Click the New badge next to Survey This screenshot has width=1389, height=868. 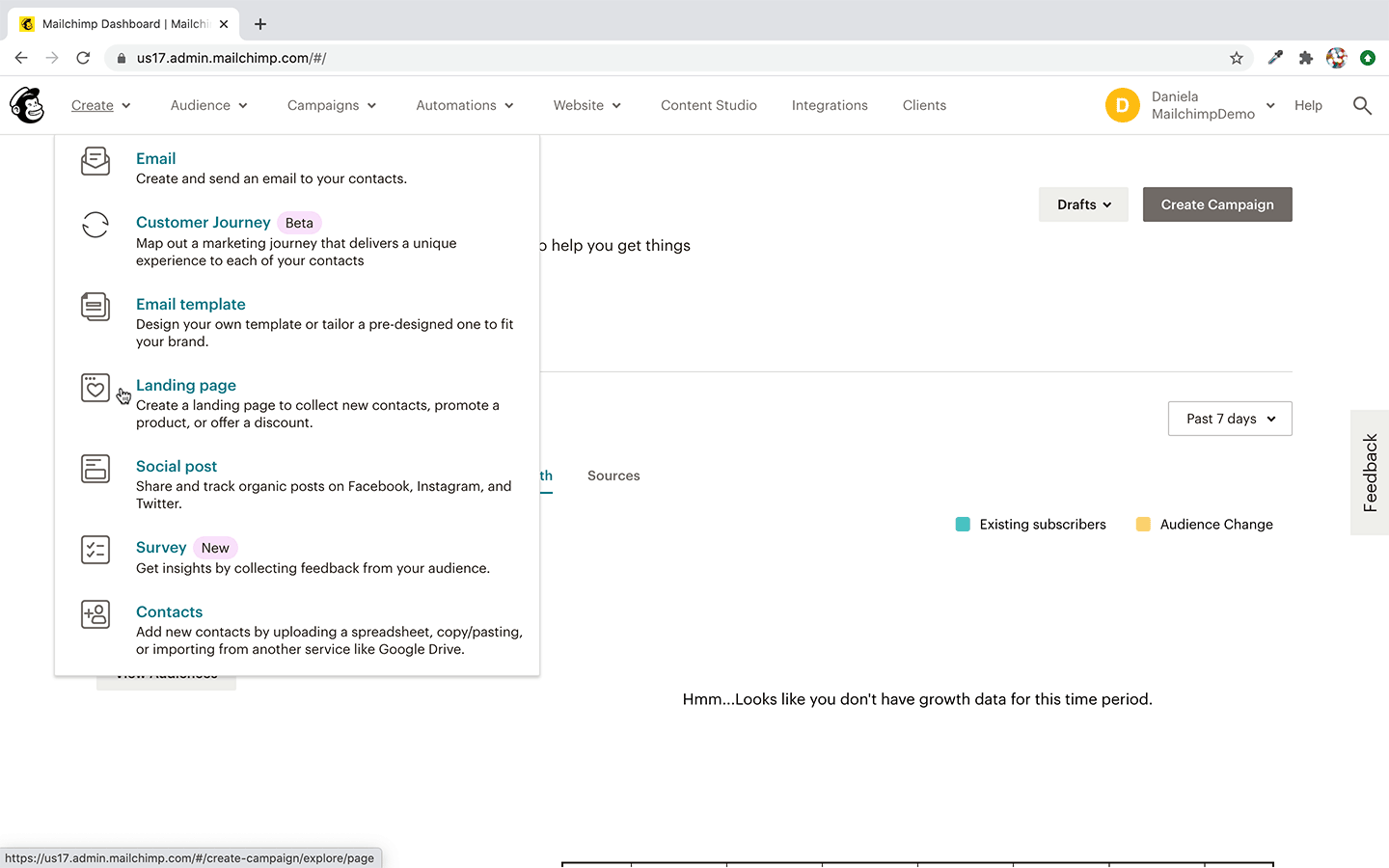[x=215, y=548]
